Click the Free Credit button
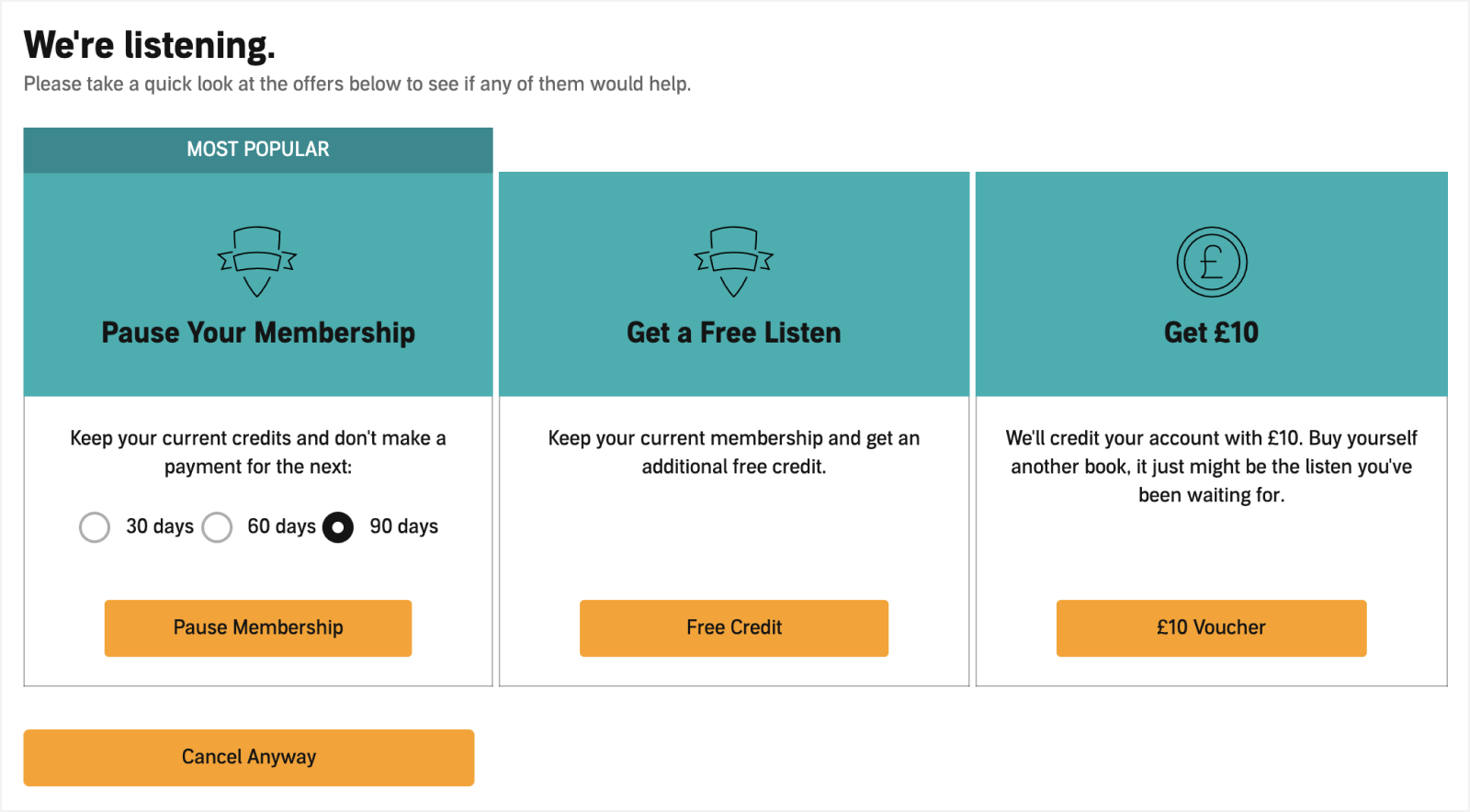Viewport: 1470px width, 812px height. (x=734, y=628)
